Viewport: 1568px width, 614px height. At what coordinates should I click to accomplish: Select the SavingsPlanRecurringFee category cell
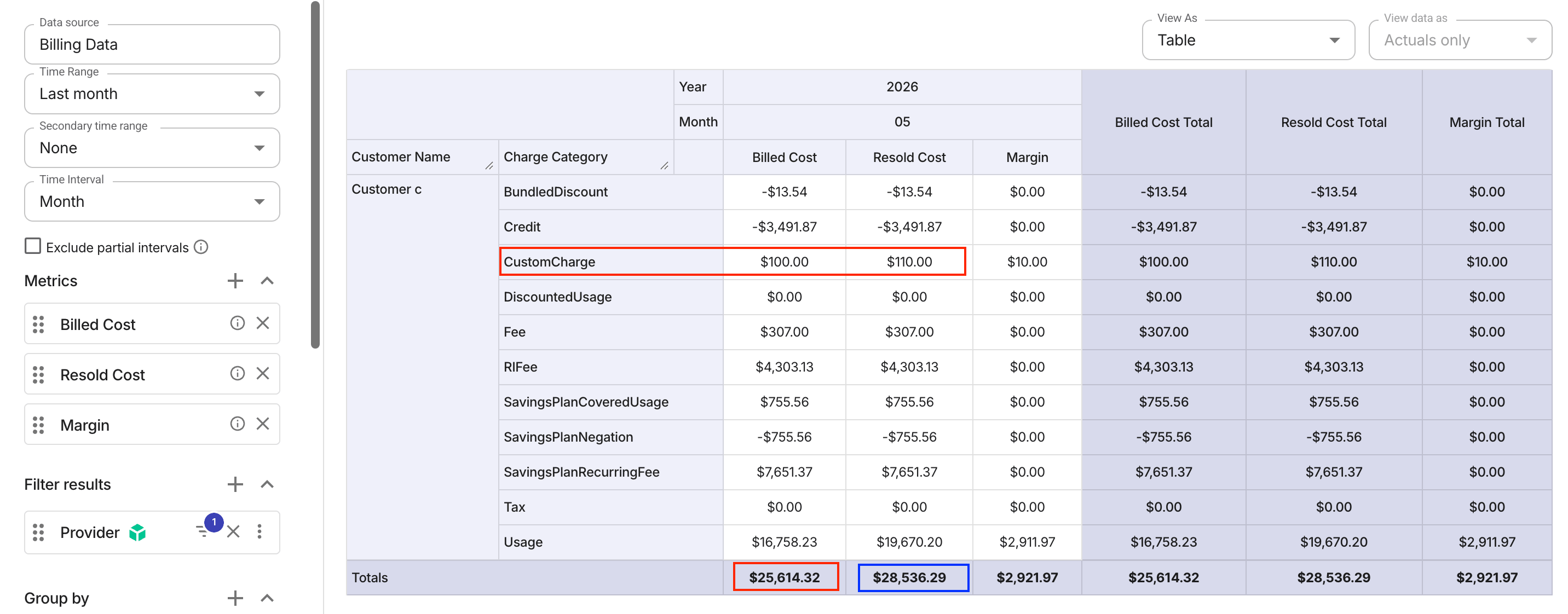click(611, 472)
